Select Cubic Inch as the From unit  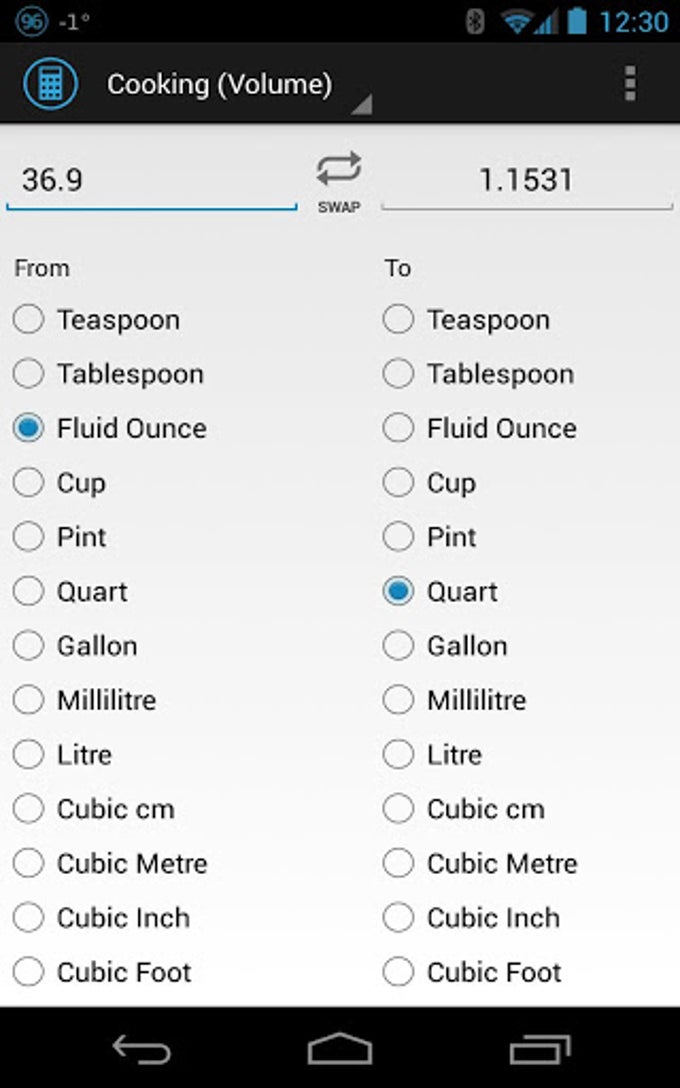click(x=101, y=918)
